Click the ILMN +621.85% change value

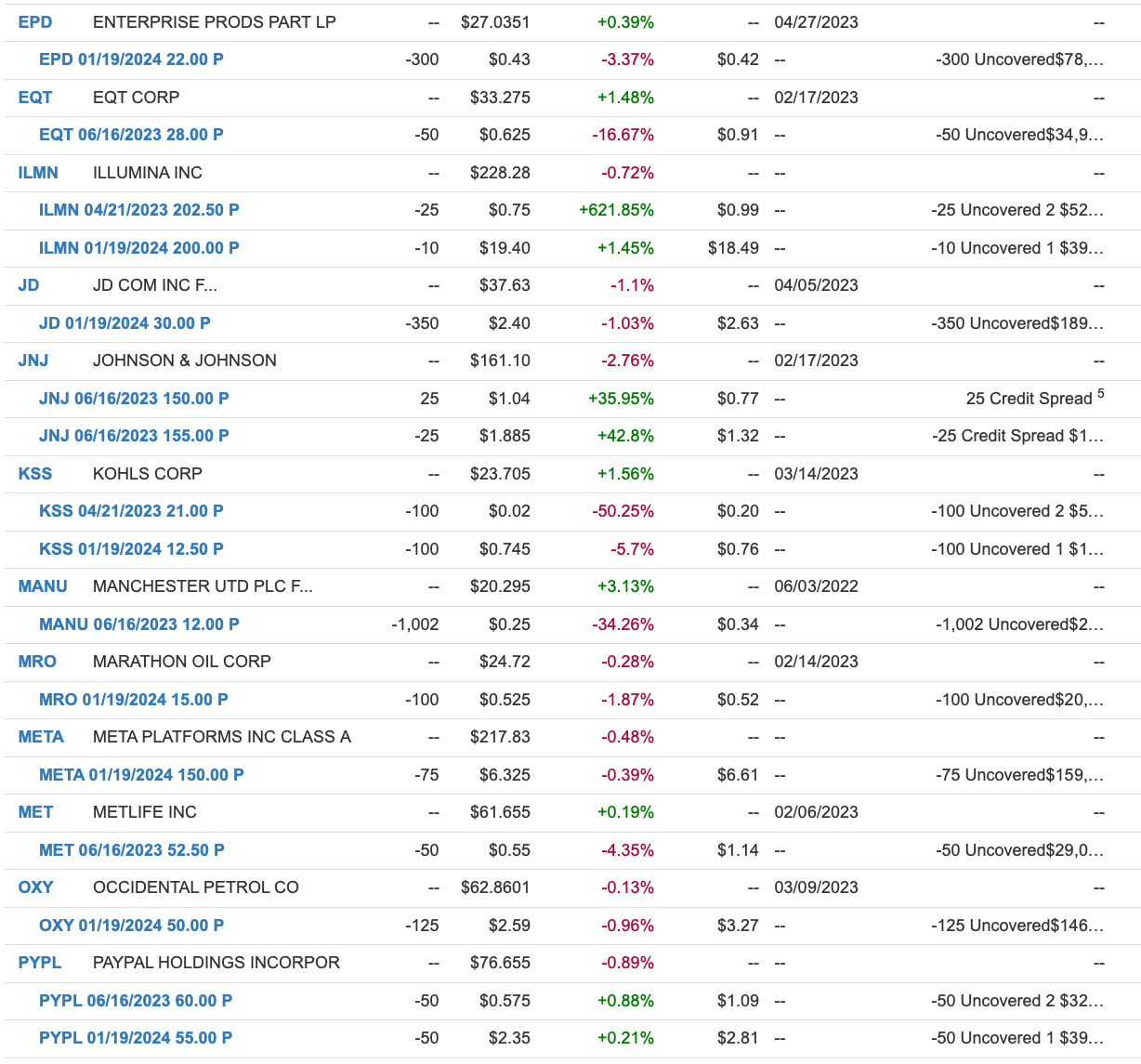click(616, 210)
